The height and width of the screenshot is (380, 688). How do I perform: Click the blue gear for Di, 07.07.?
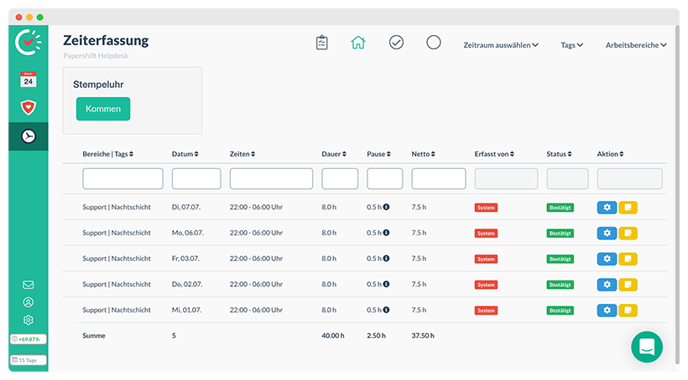[607, 207]
